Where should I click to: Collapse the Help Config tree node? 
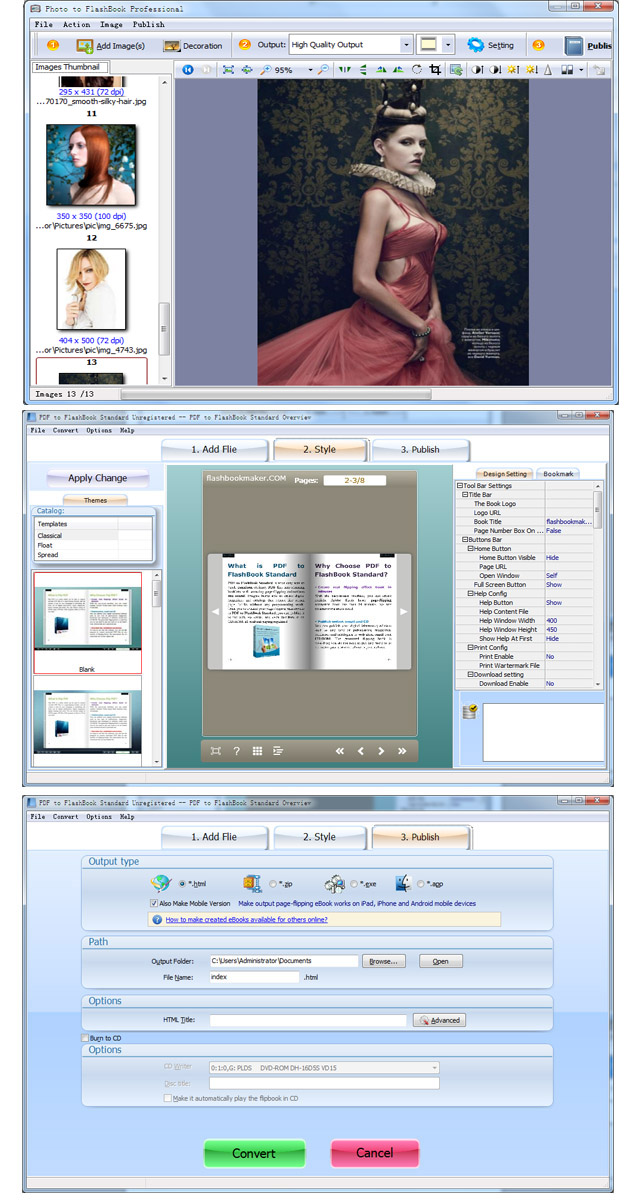click(469, 593)
